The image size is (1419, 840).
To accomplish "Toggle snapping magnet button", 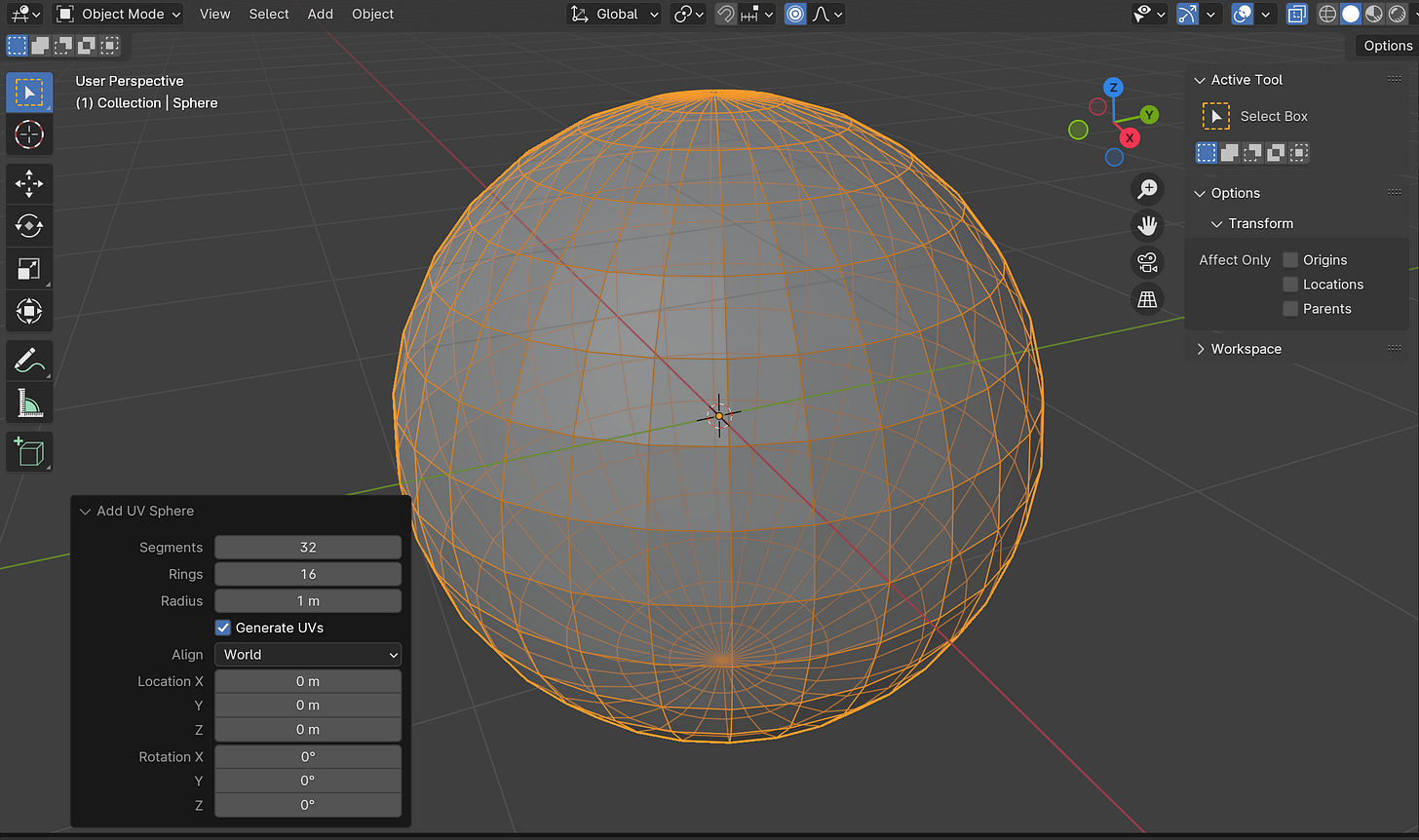I will (x=726, y=14).
